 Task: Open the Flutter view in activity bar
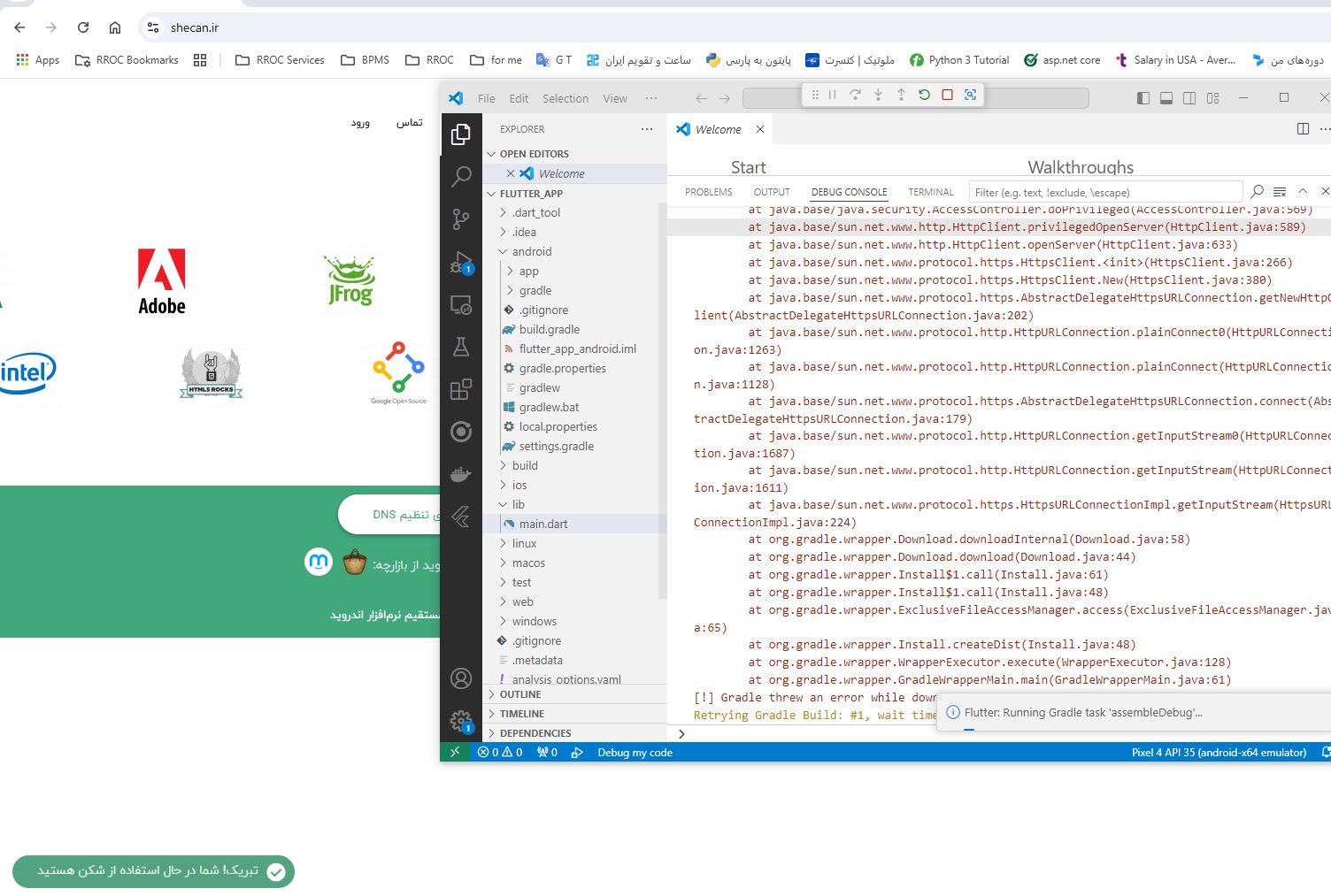click(461, 517)
